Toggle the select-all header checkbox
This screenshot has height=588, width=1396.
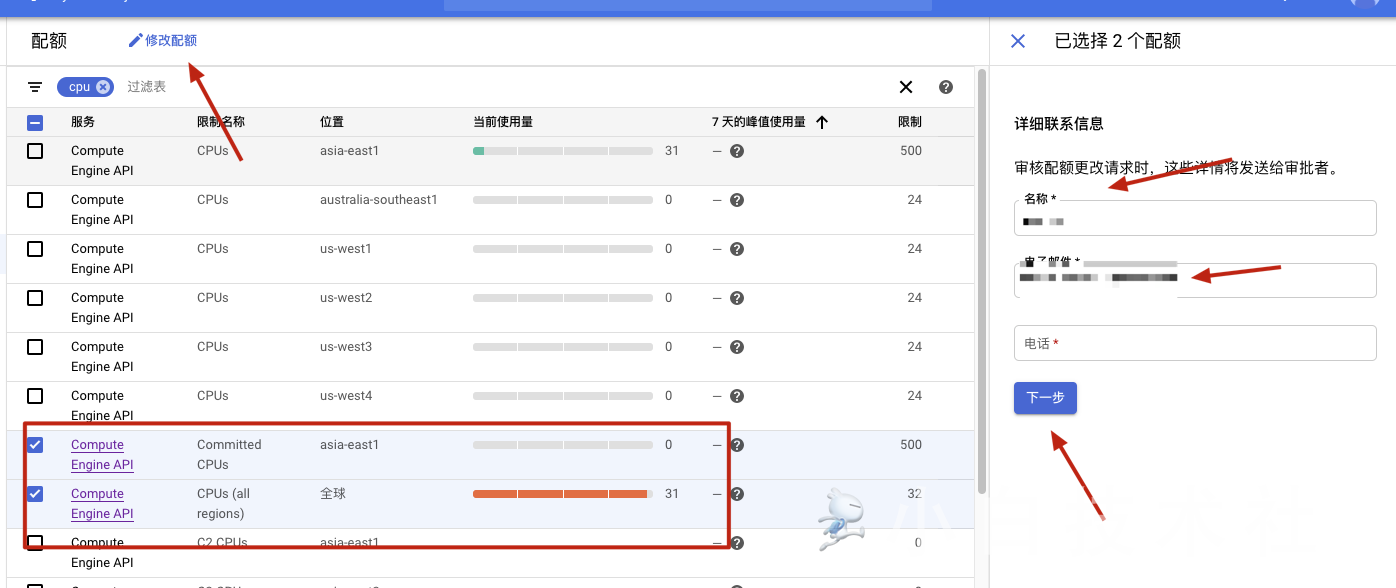pyautogui.click(x=35, y=123)
